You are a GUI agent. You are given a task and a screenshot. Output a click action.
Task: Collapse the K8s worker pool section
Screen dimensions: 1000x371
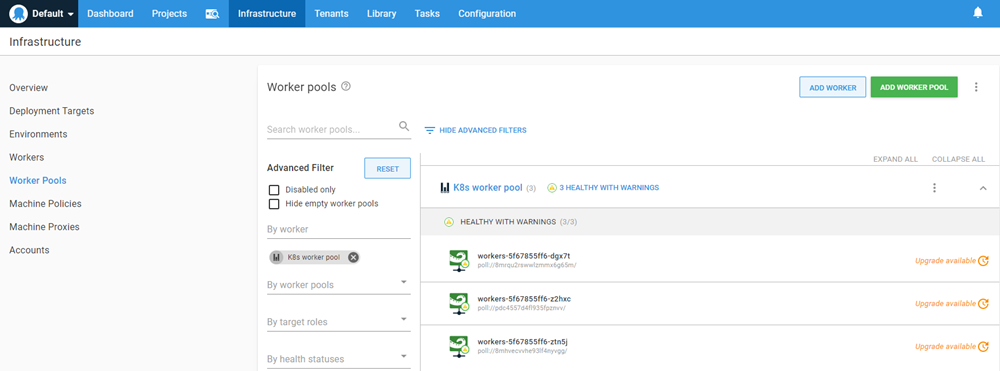click(x=983, y=188)
